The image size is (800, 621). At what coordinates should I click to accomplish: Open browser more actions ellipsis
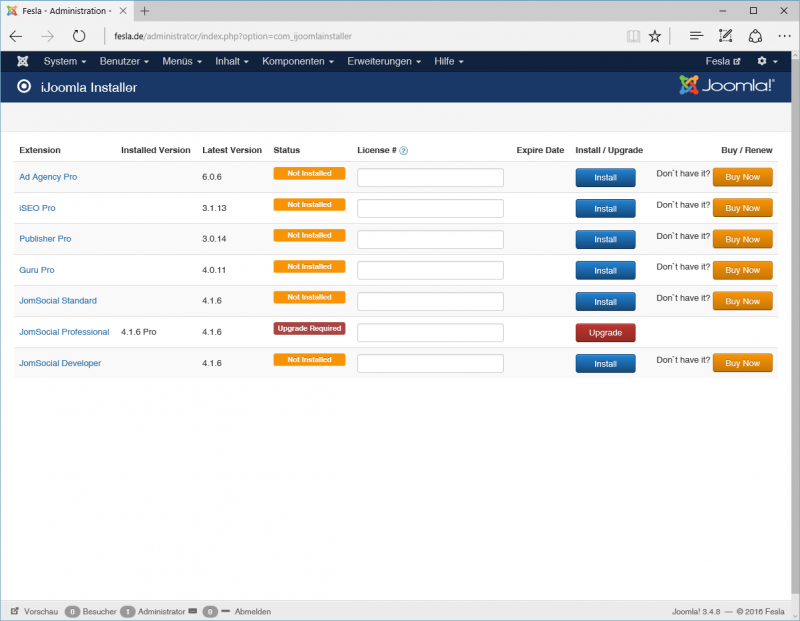coord(784,36)
